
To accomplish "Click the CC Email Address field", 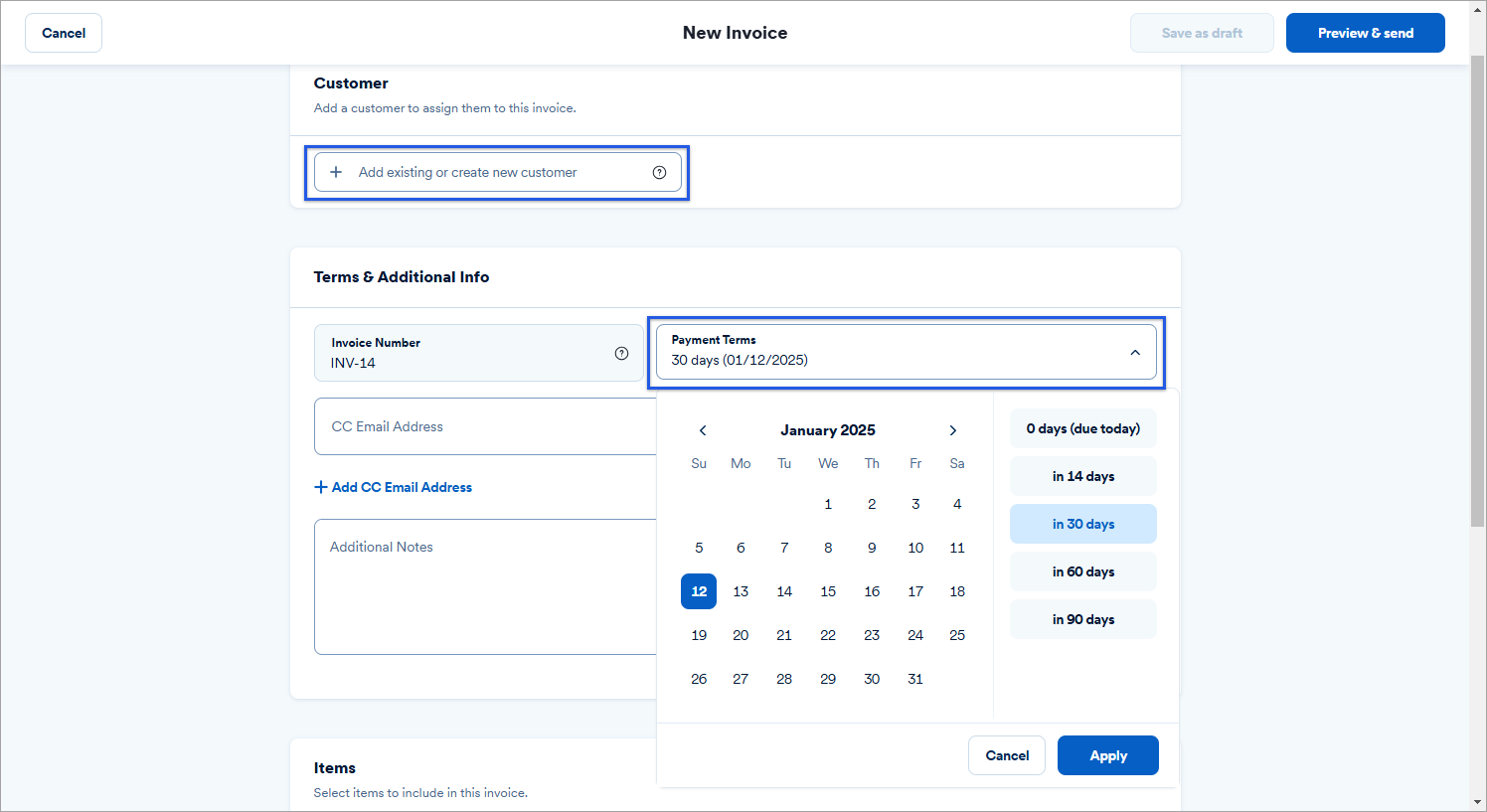I will [485, 426].
